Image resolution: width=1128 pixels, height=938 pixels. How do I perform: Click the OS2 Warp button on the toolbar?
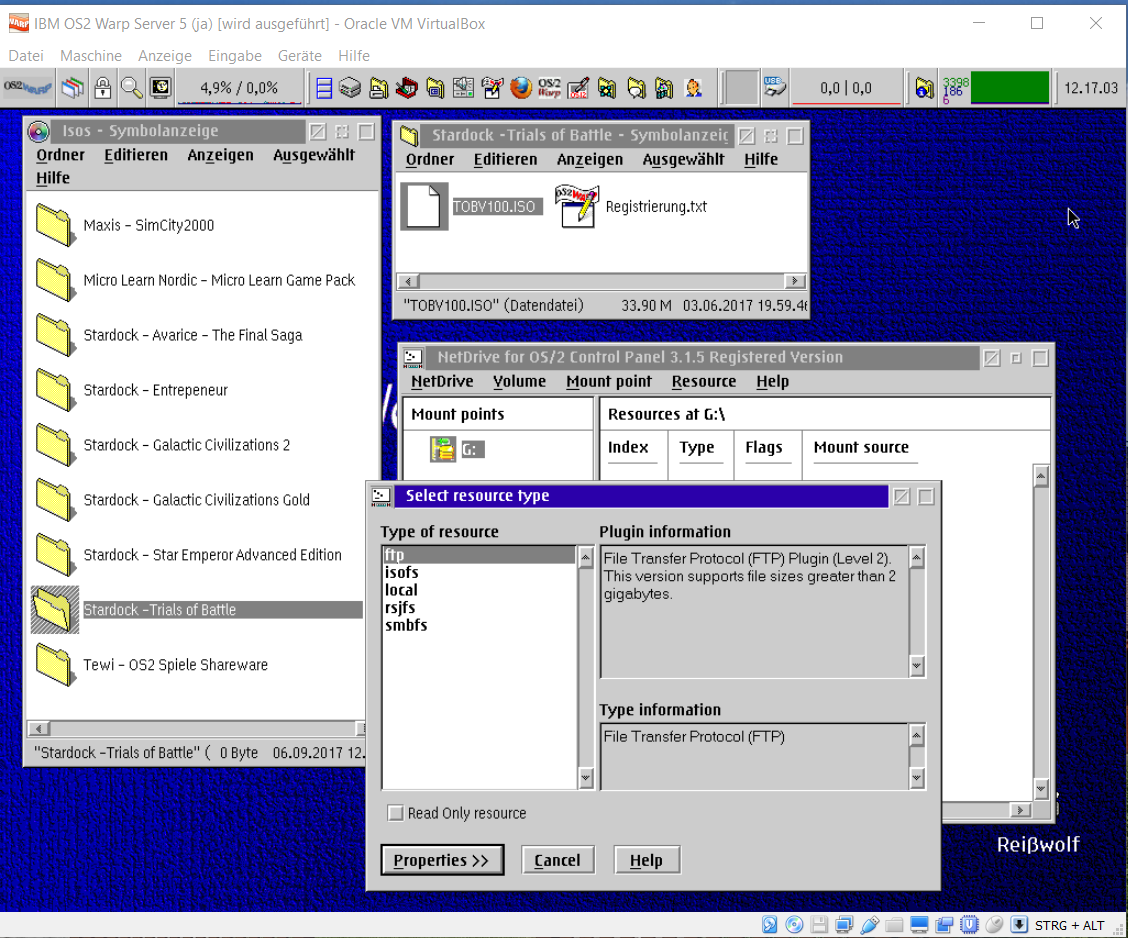point(27,88)
